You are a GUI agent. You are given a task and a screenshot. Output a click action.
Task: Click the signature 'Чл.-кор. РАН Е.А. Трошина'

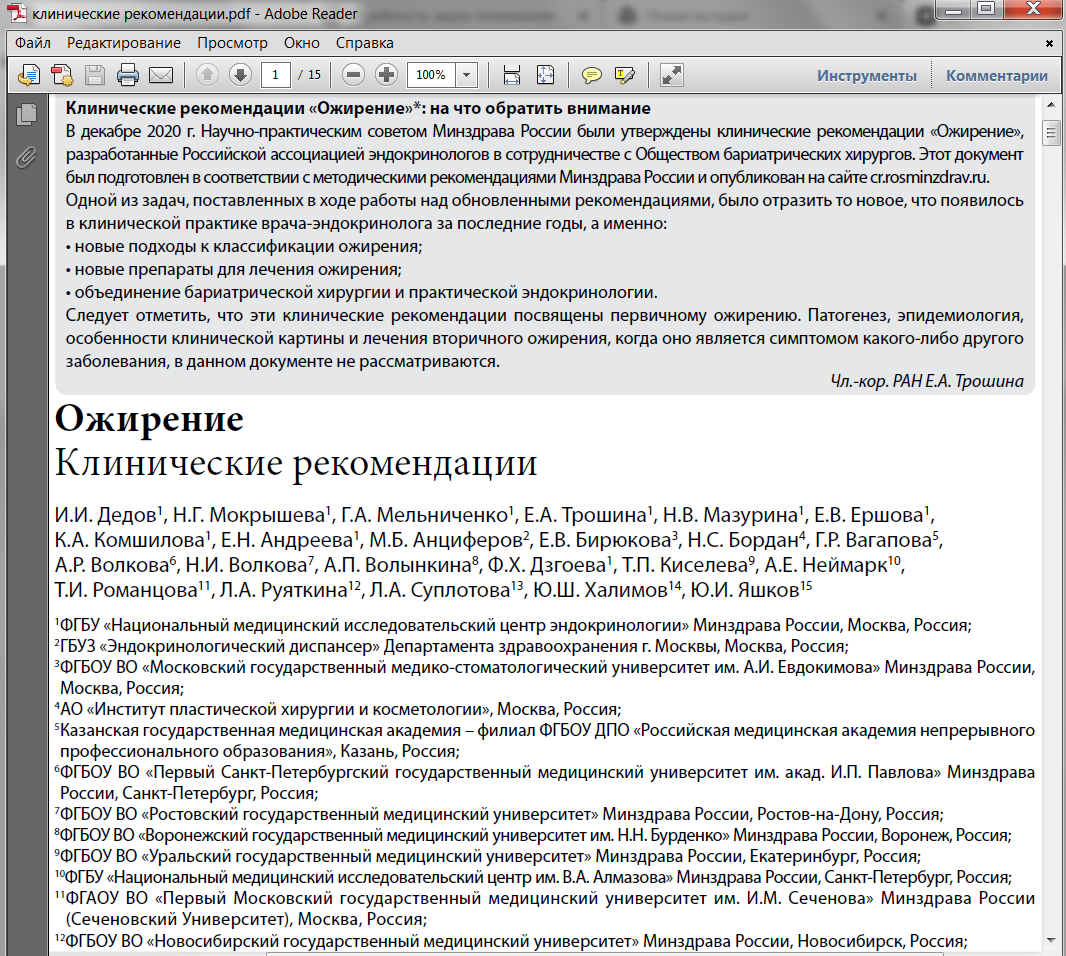click(927, 381)
